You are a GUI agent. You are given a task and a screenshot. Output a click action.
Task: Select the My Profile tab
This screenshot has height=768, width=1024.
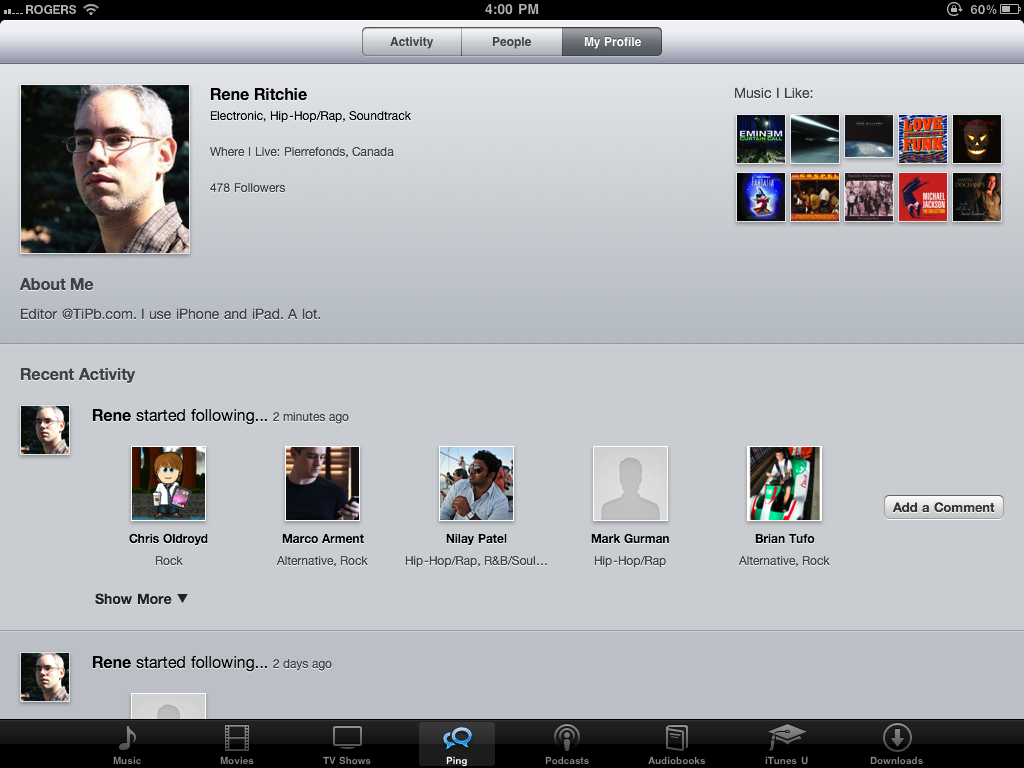click(x=612, y=42)
